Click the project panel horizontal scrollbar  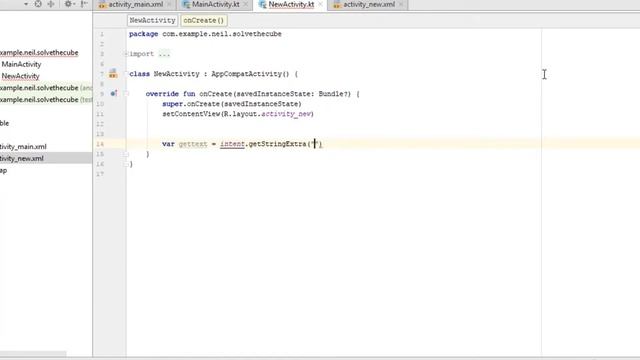33,353
